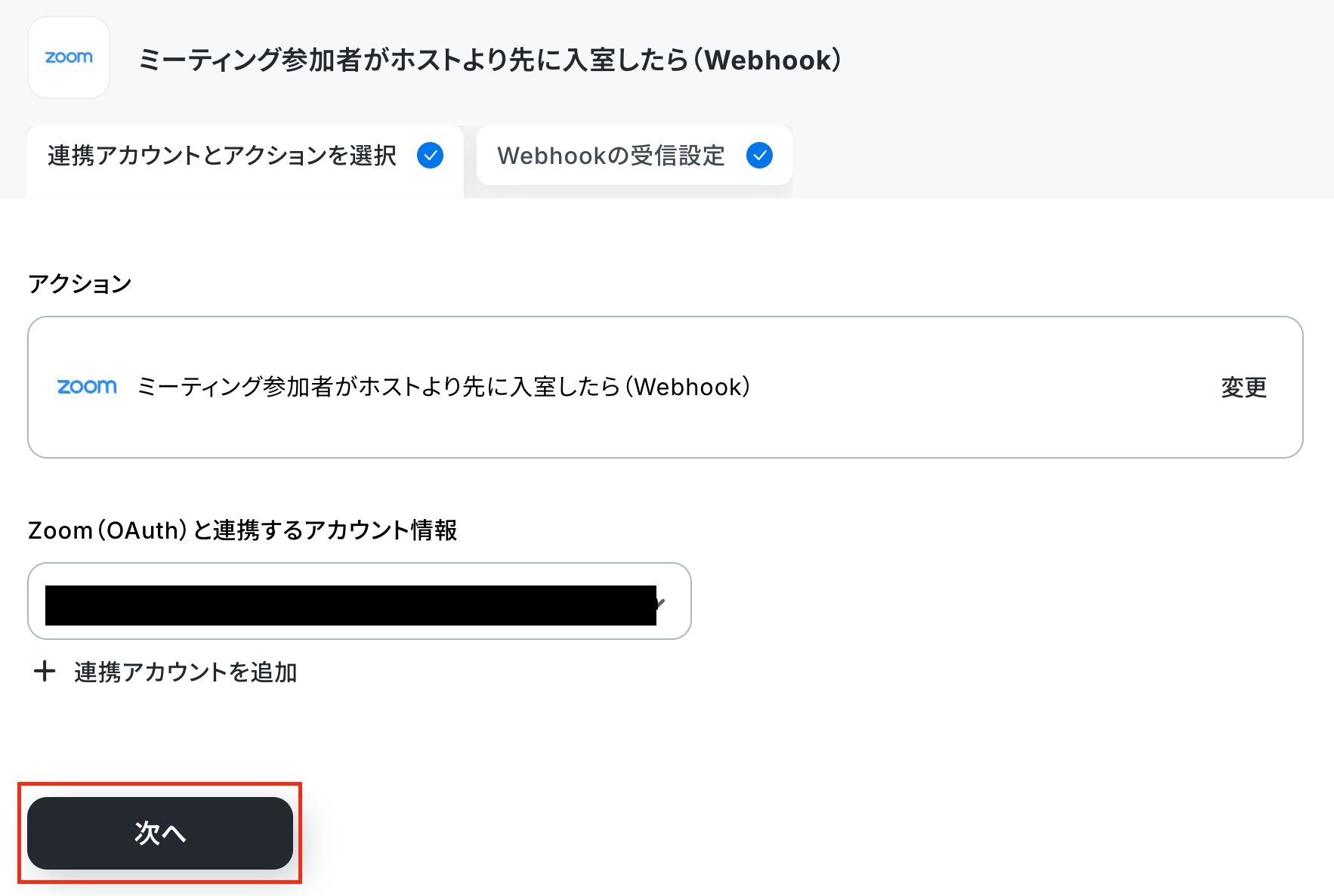Click the 次へ button
Screen dimensions: 1334x896
160,833
